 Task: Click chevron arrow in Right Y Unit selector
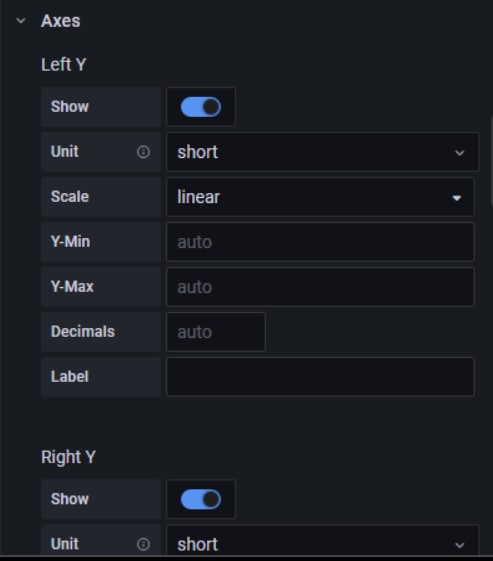click(x=459, y=545)
